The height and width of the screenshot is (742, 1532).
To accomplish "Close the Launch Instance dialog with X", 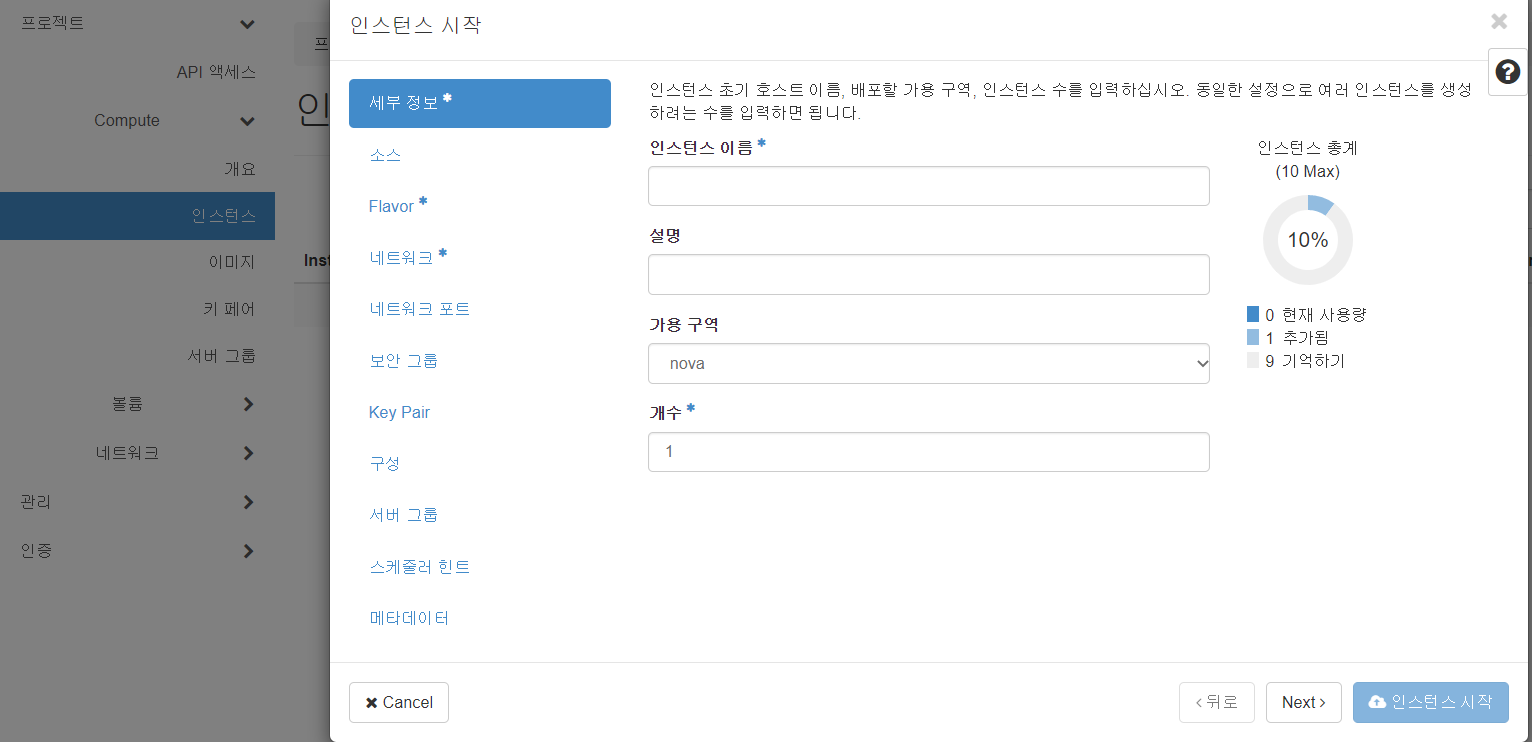I will 1499,21.
